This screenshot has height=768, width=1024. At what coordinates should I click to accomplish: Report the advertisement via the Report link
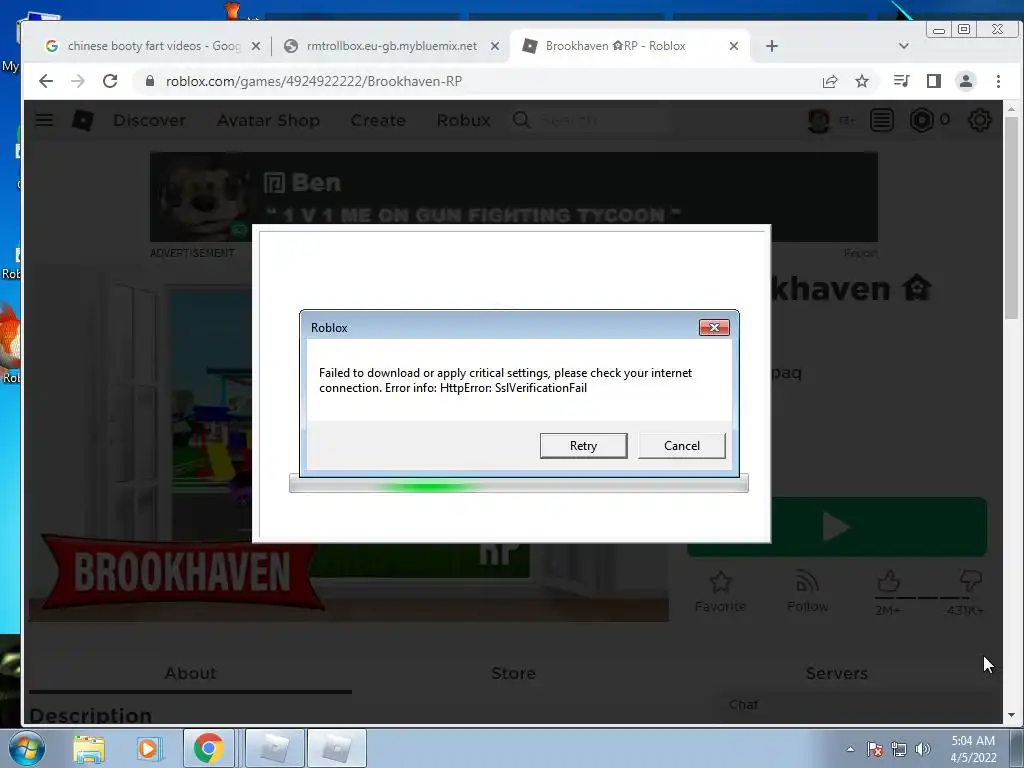(860, 253)
